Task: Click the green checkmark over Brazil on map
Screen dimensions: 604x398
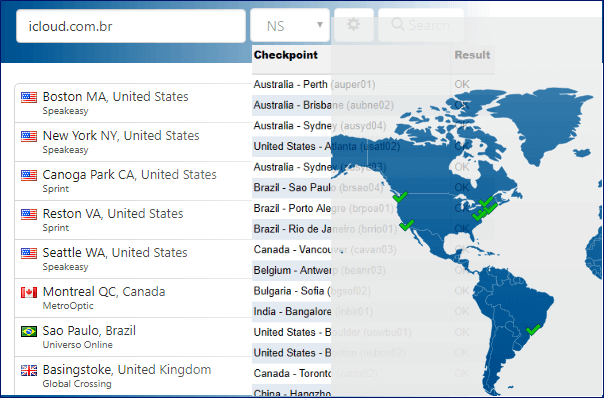Action: [x=534, y=329]
